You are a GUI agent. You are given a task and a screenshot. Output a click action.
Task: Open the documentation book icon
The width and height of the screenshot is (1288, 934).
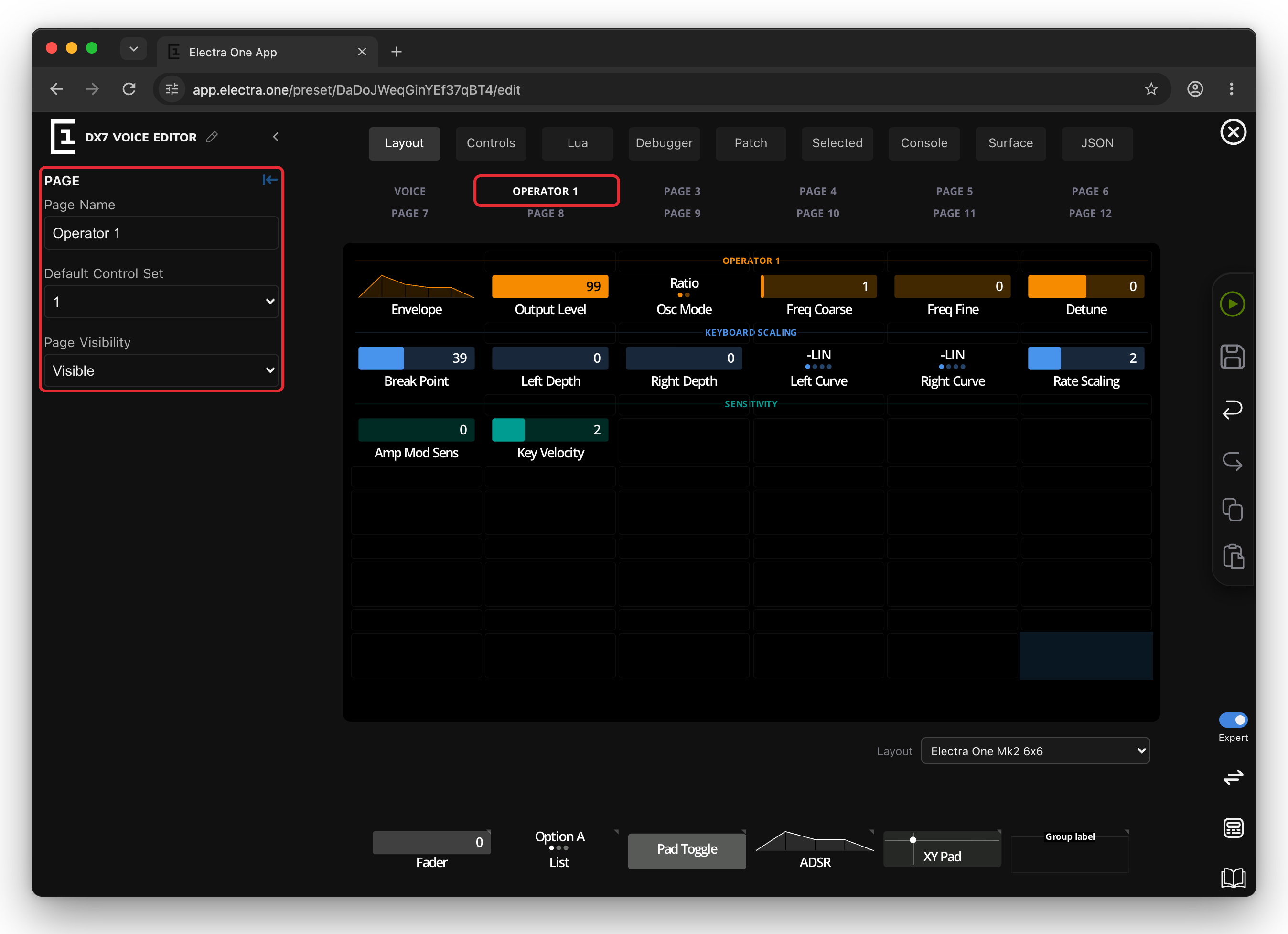click(1233, 878)
